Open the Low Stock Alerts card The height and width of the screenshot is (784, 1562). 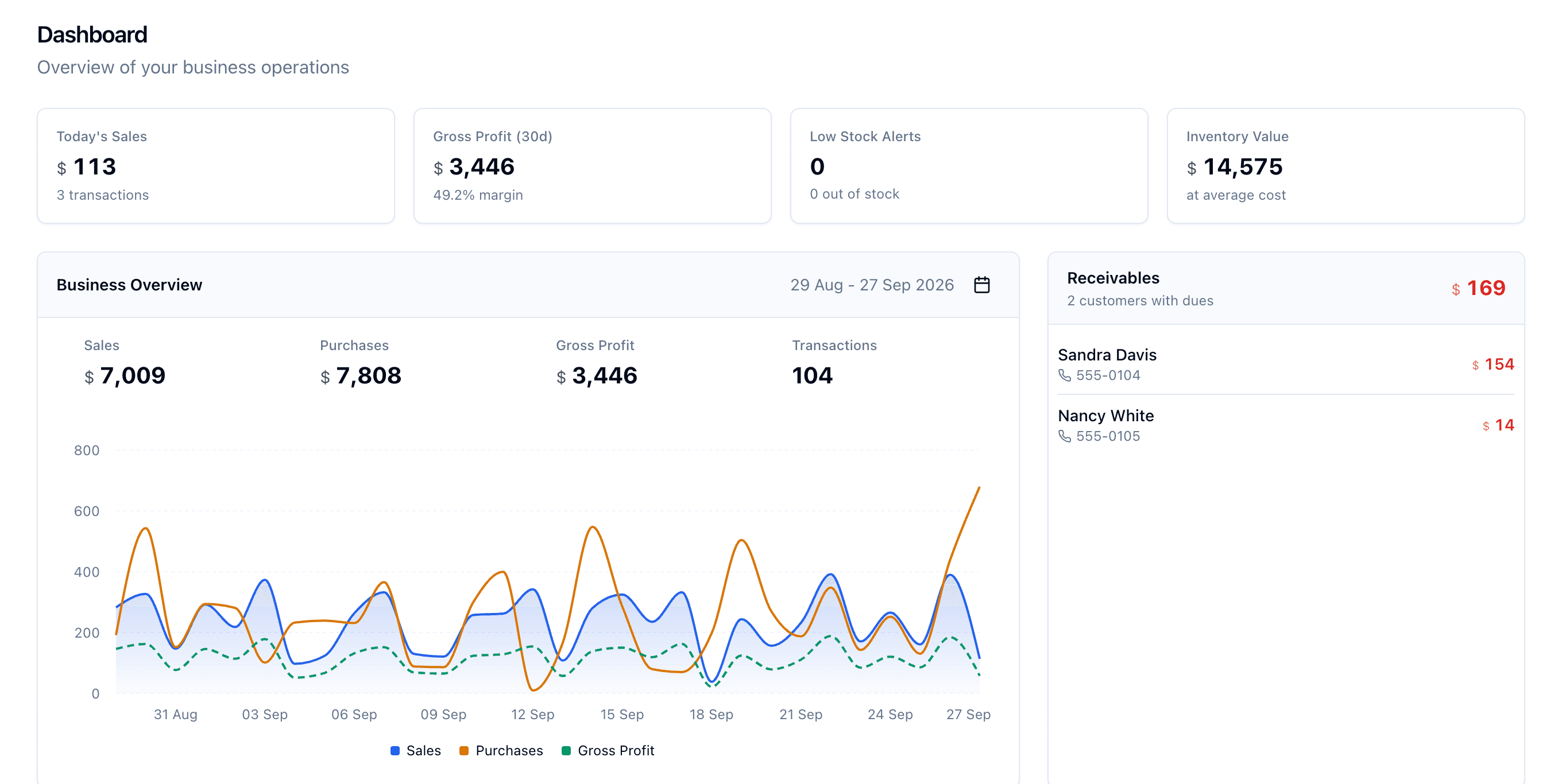pyautogui.click(x=969, y=166)
